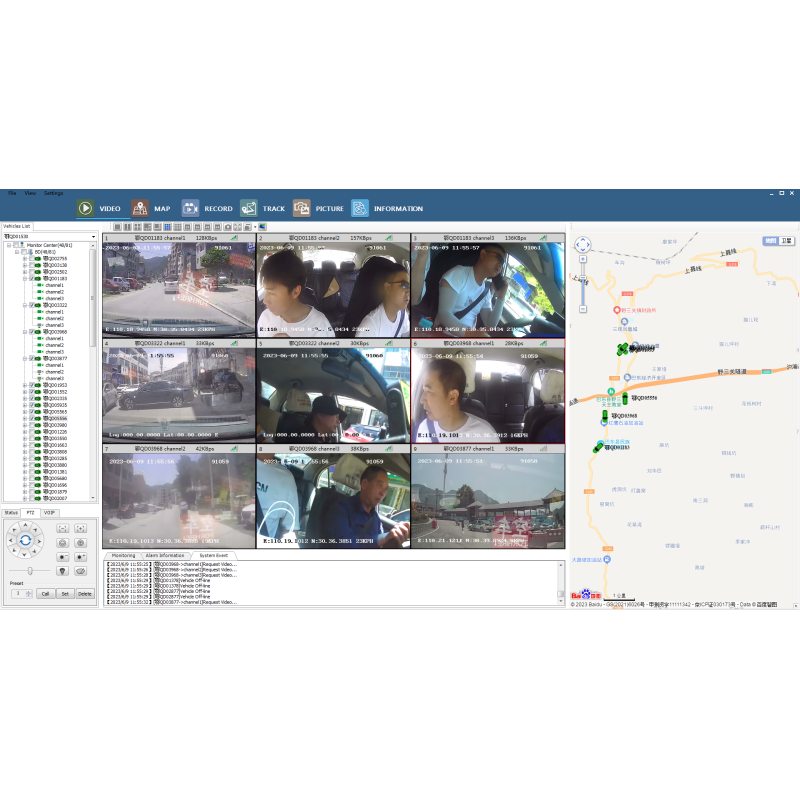Image resolution: width=800 pixels, height=800 pixels.
Task: Open the RECORD module
Action: pyautogui.click(x=207, y=209)
